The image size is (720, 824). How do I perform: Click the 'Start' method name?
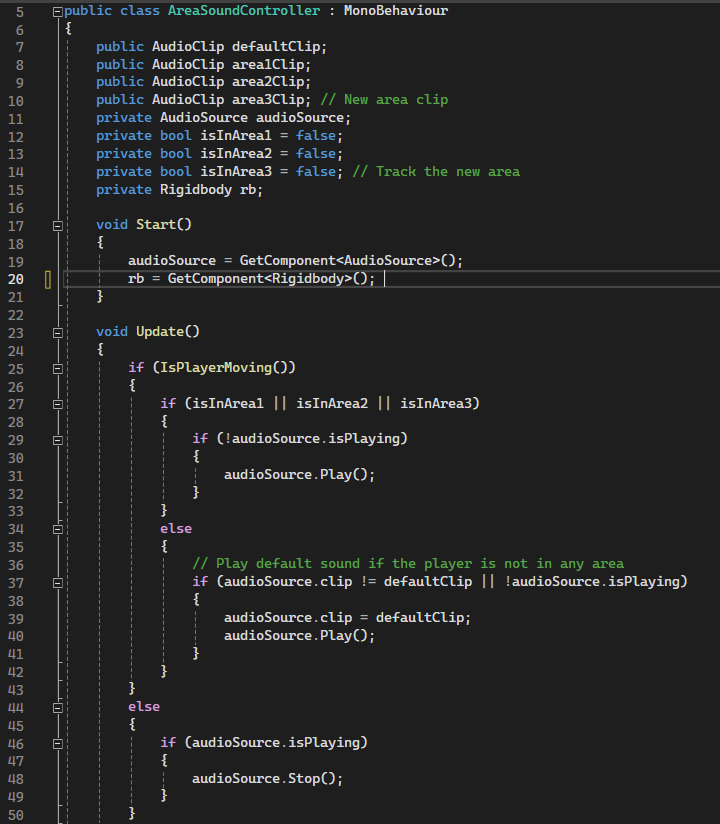pos(156,225)
